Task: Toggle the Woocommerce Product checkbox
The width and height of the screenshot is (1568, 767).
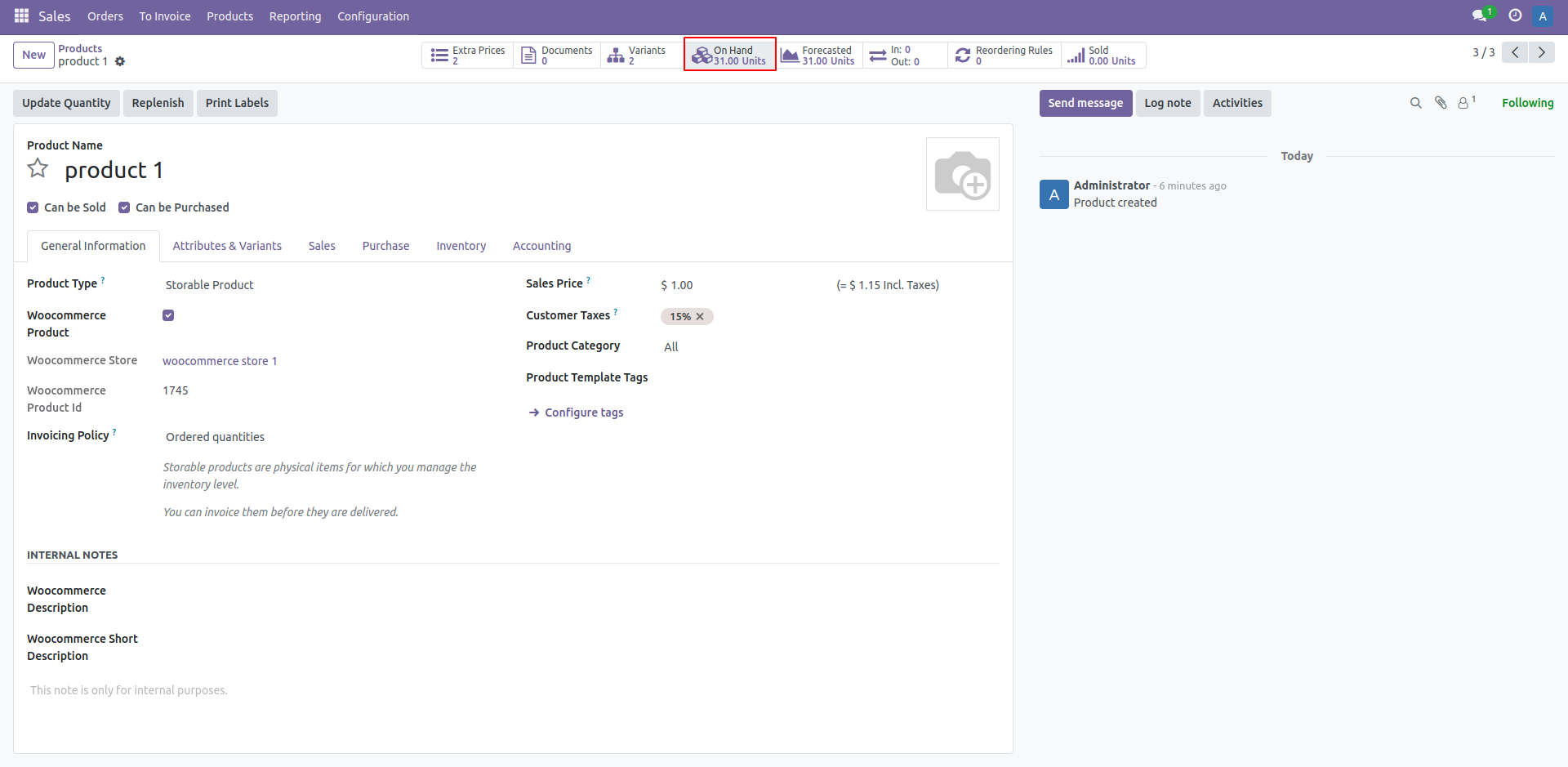Action: pyautogui.click(x=168, y=315)
